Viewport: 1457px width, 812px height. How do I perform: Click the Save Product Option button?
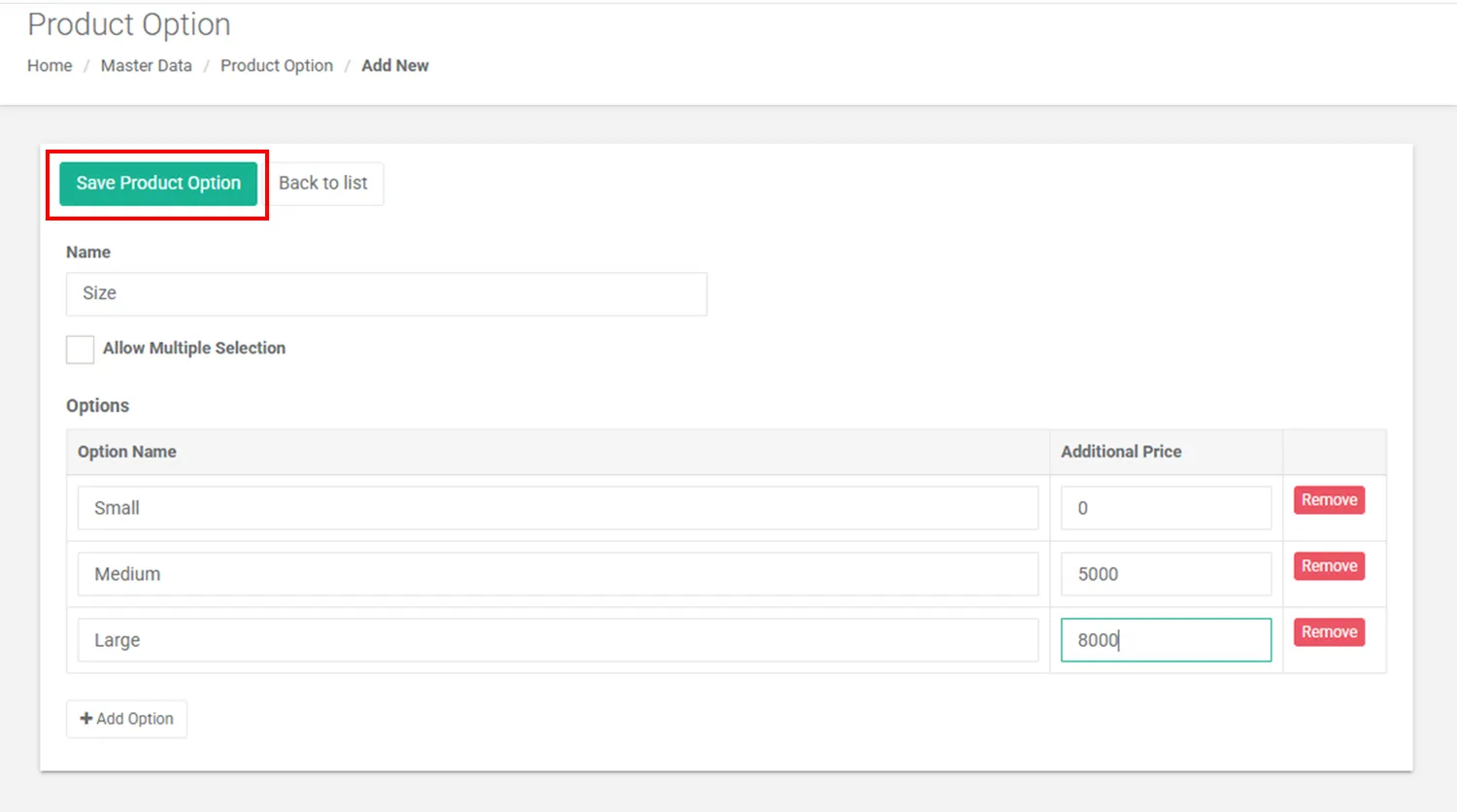tap(158, 184)
